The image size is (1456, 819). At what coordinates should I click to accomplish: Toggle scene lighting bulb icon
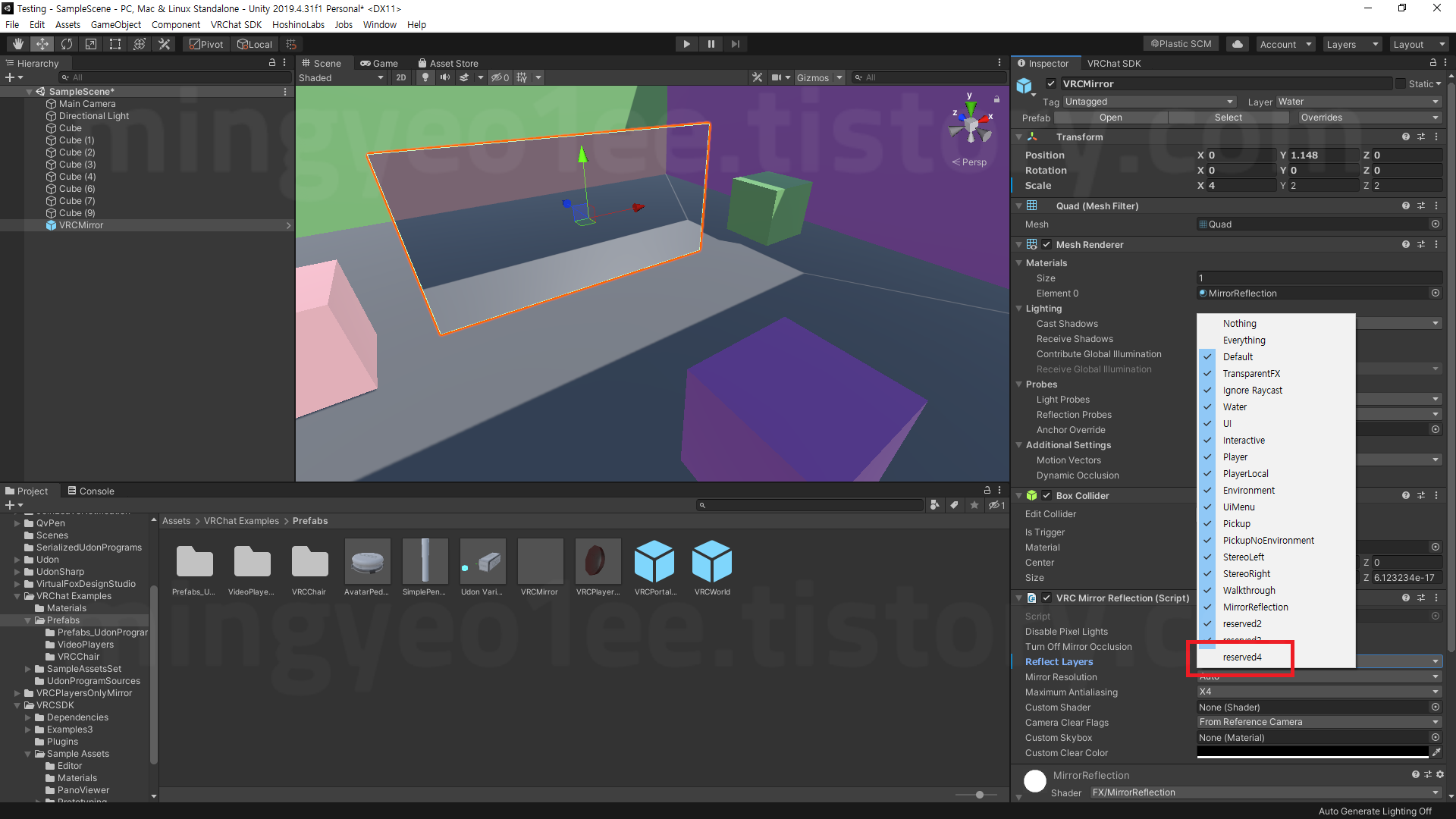(x=425, y=77)
